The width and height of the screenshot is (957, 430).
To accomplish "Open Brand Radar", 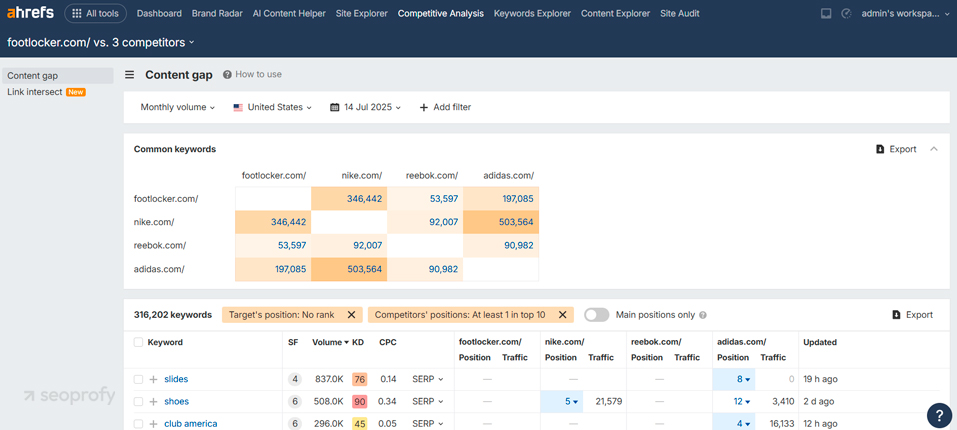I will (217, 13).
